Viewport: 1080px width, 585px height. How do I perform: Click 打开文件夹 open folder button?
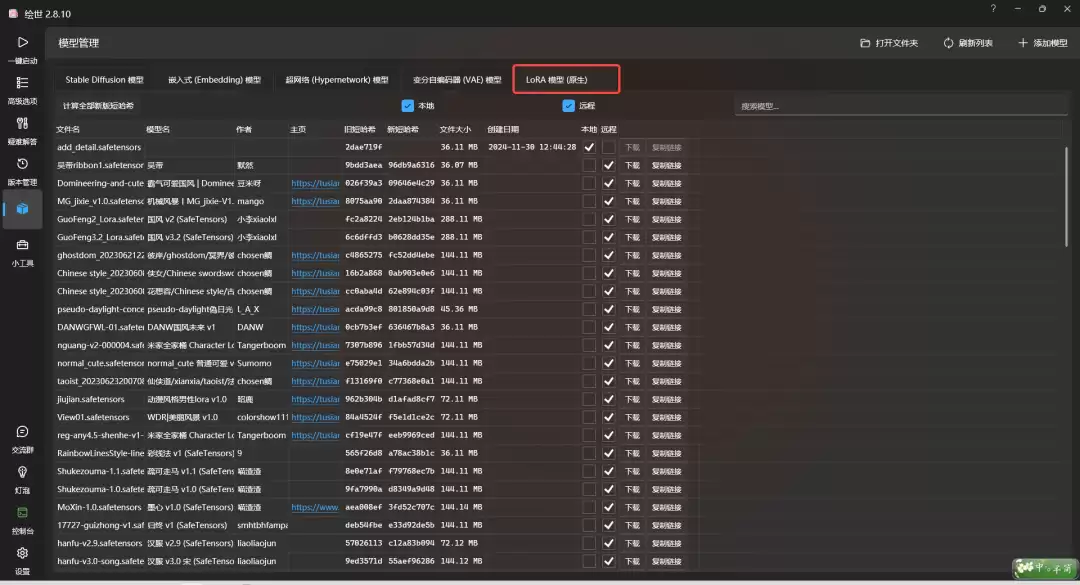889,44
